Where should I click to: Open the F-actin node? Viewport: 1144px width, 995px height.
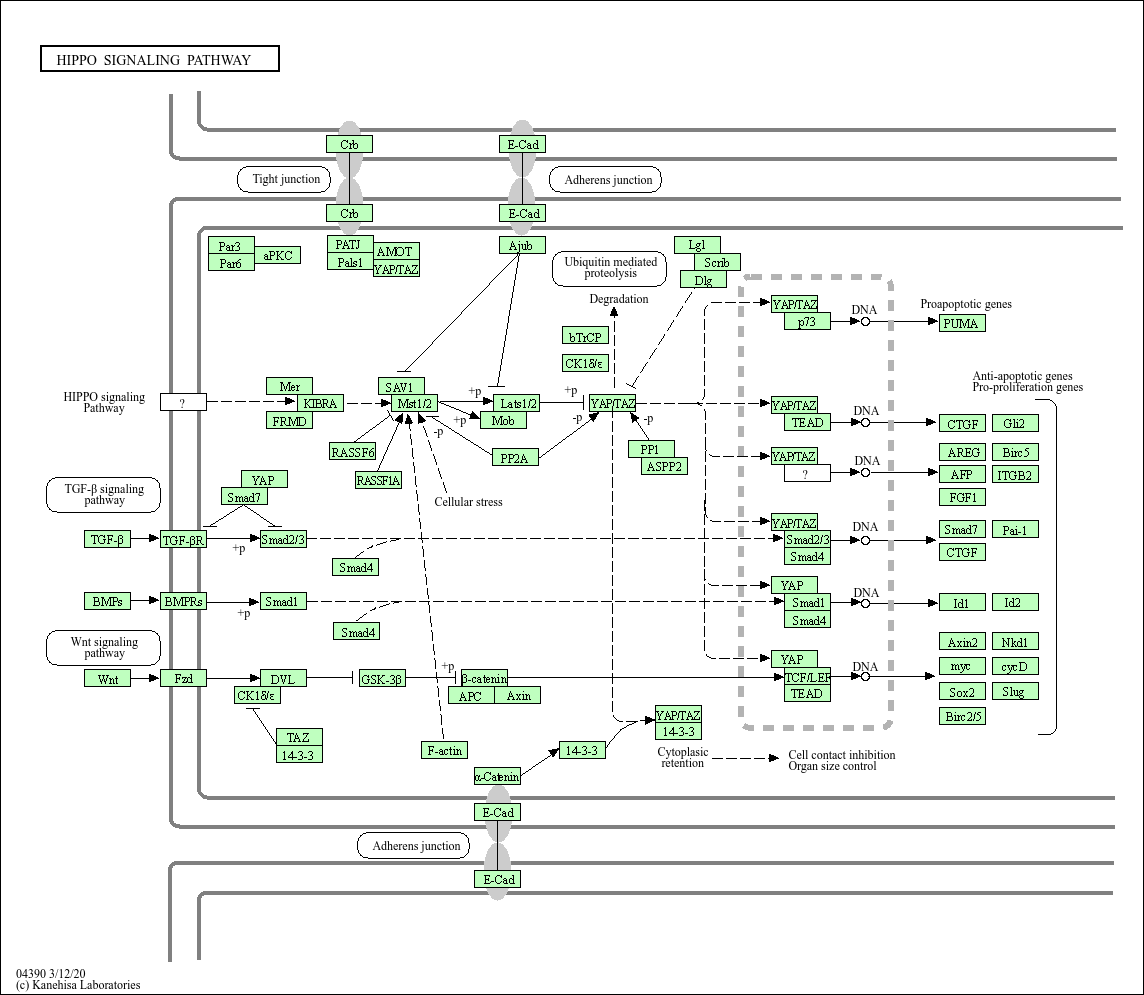(x=444, y=750)
